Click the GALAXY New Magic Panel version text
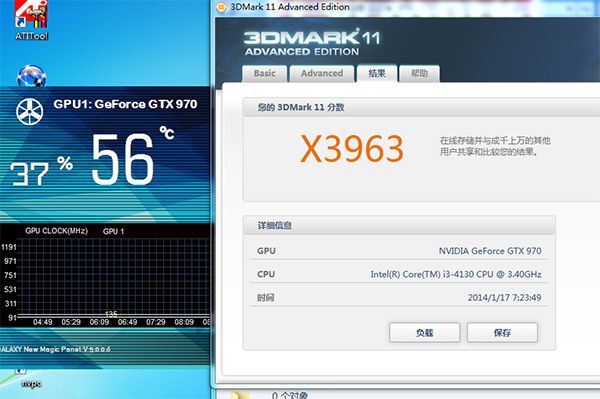 coord(55,349)
